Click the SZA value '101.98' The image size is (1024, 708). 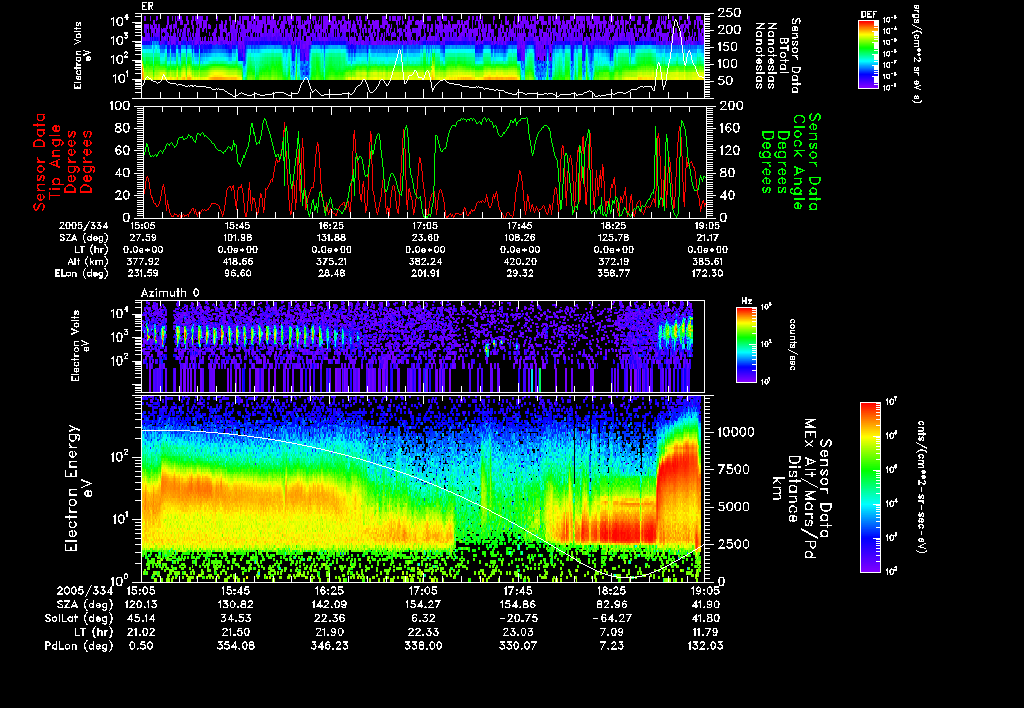[237, 238]
